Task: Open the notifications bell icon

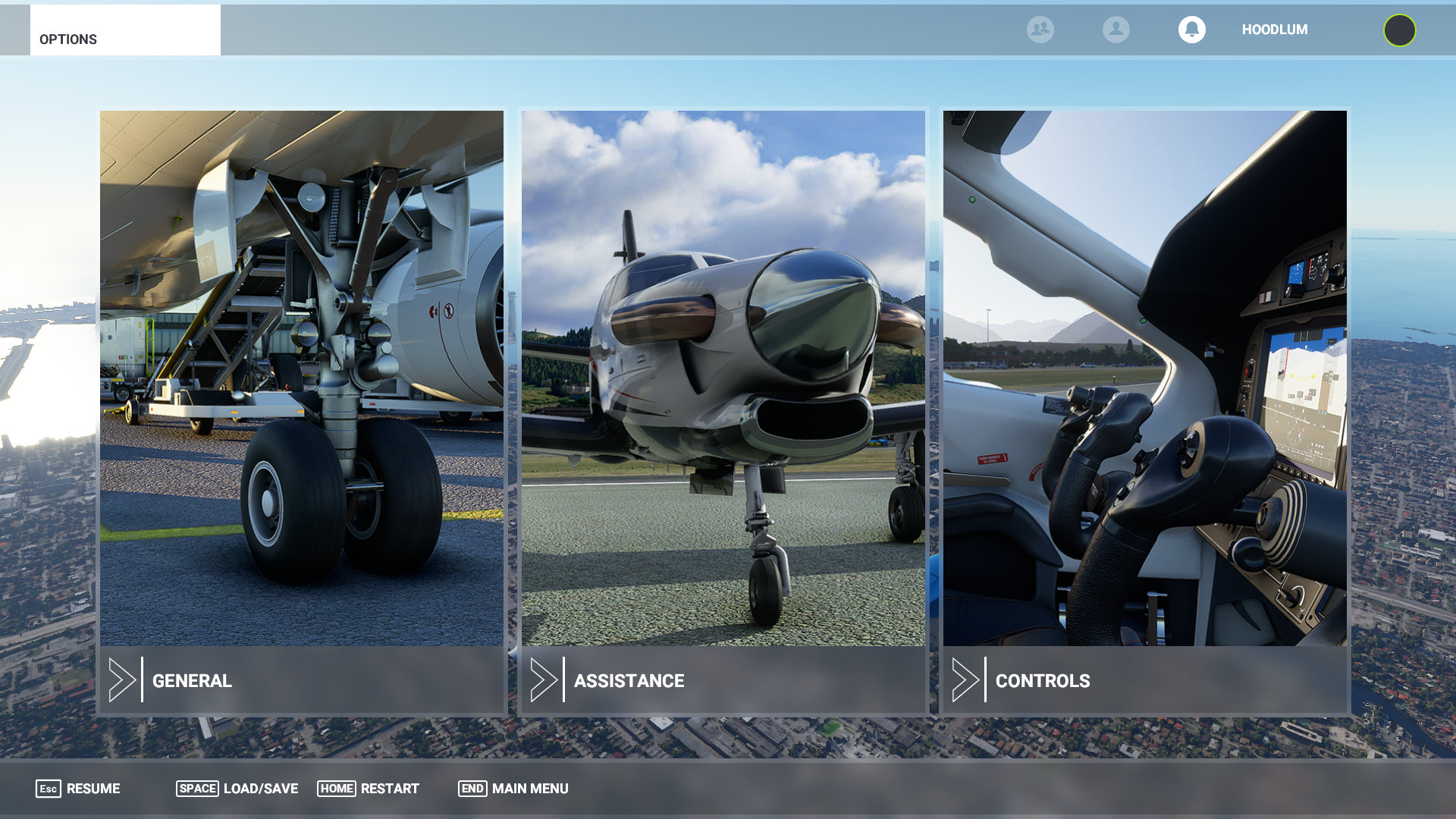Action: [x=1191, y=30]
